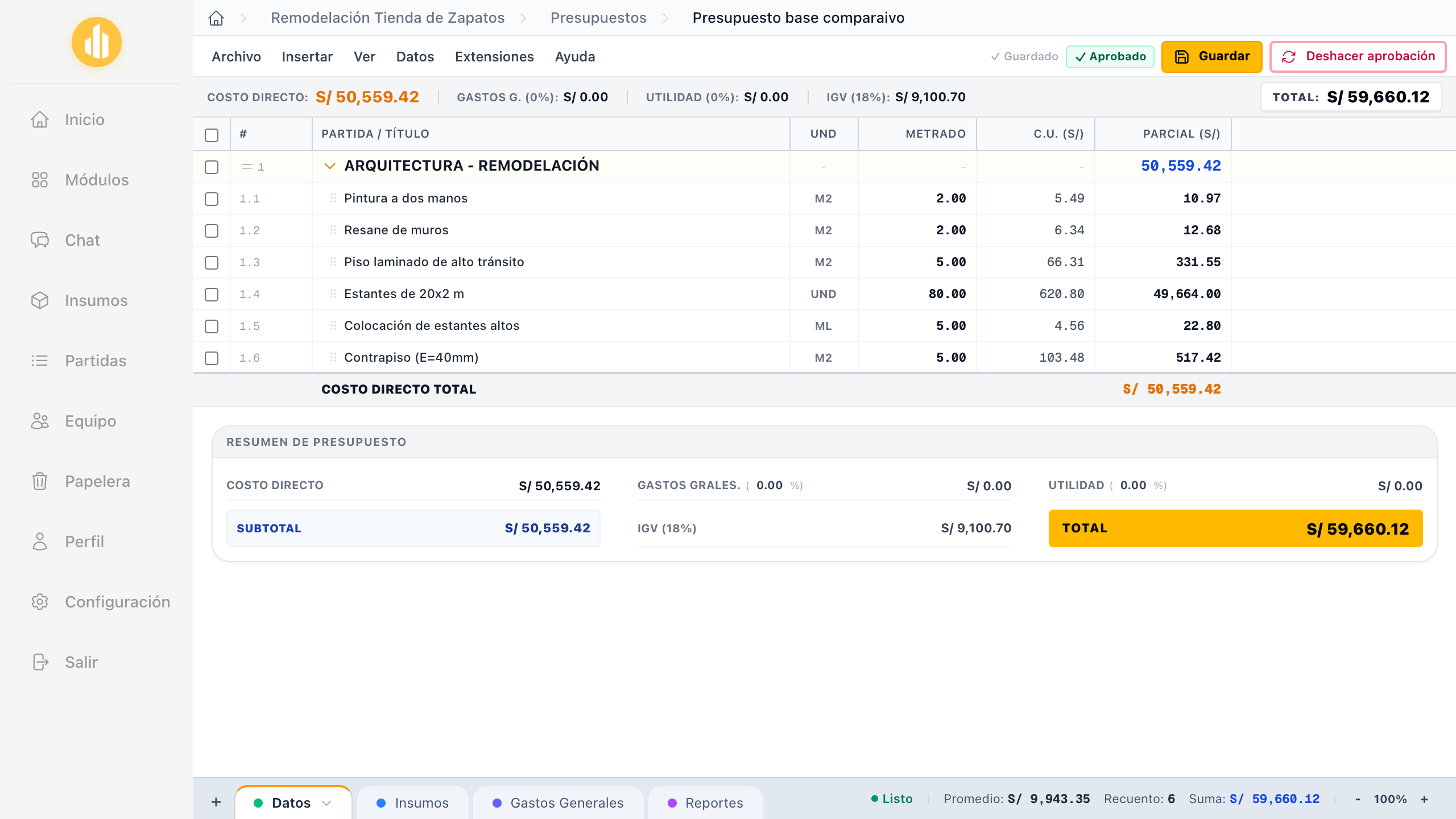This screenshot has width=1456, height=819.
Task: Click the Guardar button
Action: [1211, 56]
